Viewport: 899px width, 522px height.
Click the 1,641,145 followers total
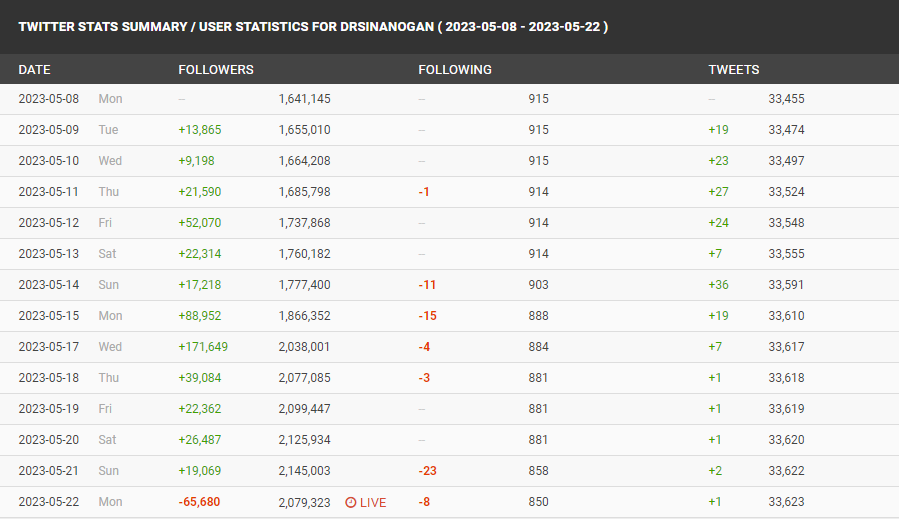tap(304, 99)
